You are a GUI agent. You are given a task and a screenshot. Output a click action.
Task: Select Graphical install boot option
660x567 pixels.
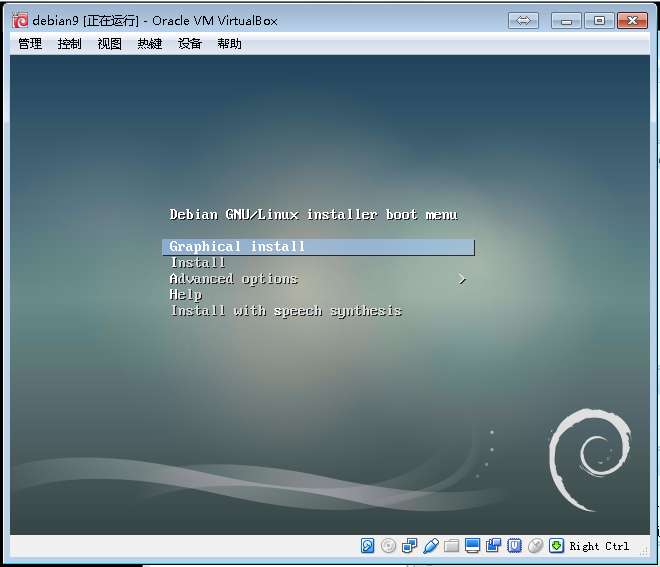[319, 247]
